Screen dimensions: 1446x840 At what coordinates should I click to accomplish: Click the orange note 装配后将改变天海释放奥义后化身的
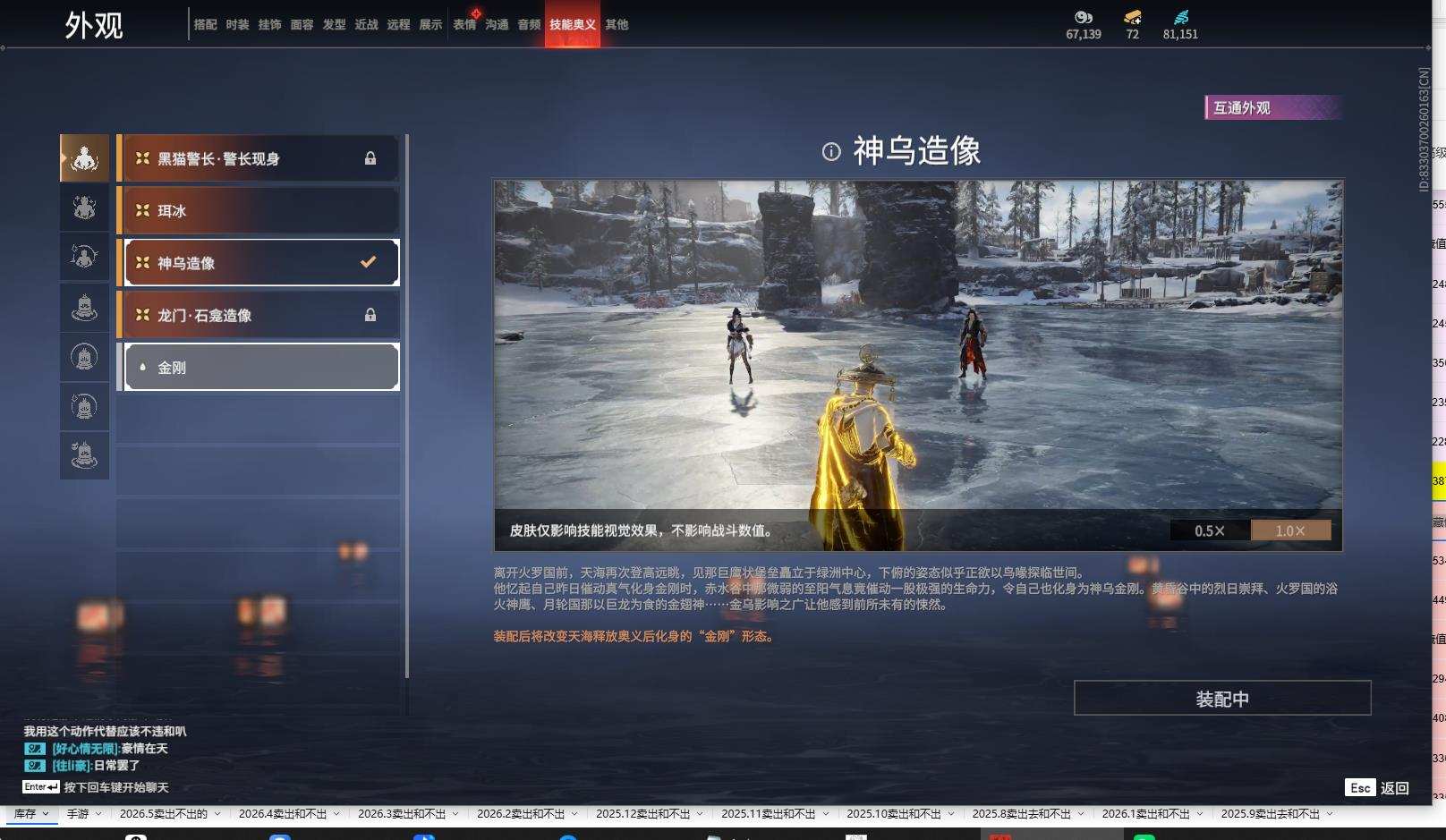[634, 636]
